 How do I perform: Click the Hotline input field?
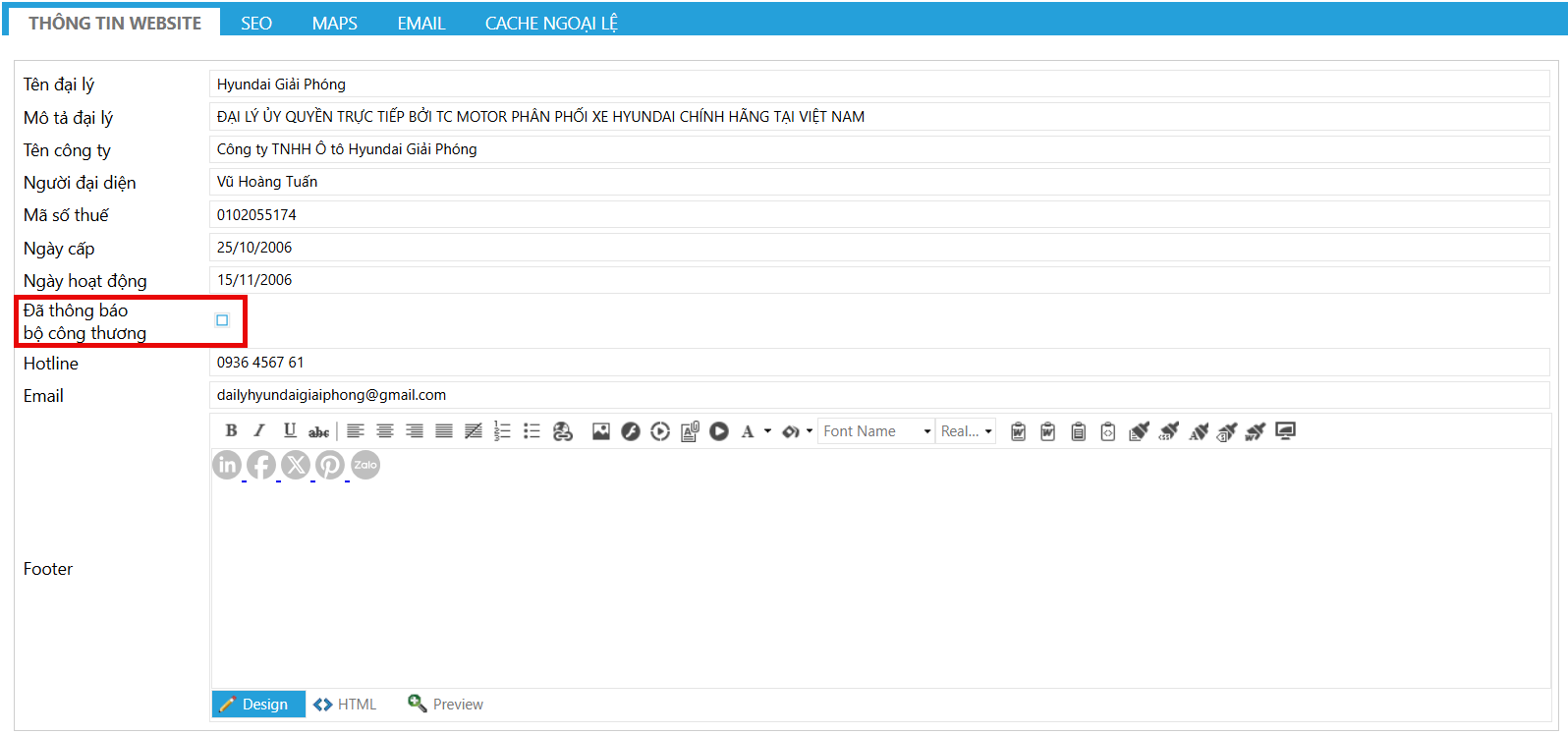tap(878, 363)
